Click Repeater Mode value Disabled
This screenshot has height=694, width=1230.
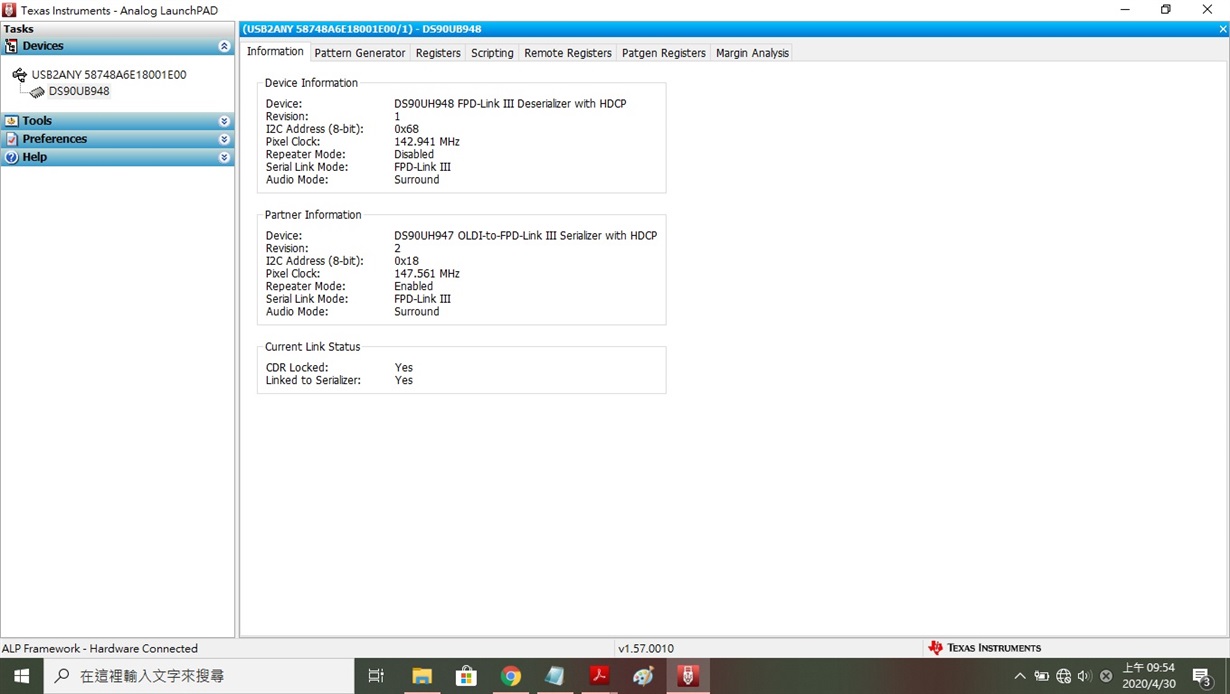pos(414,155)
